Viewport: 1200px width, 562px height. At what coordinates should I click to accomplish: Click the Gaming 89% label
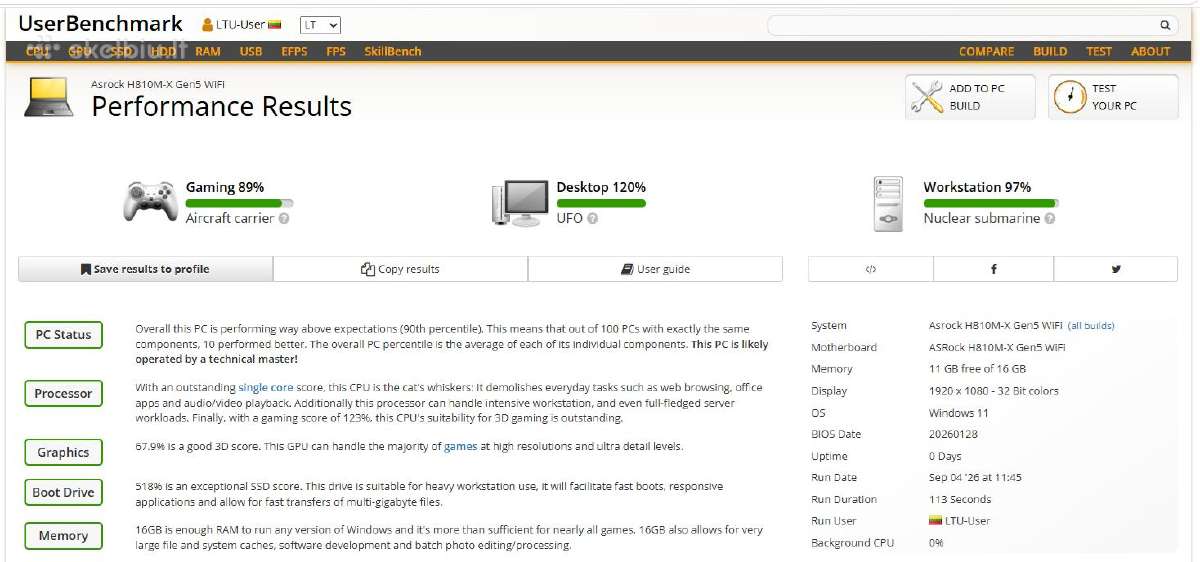(225, 187)
